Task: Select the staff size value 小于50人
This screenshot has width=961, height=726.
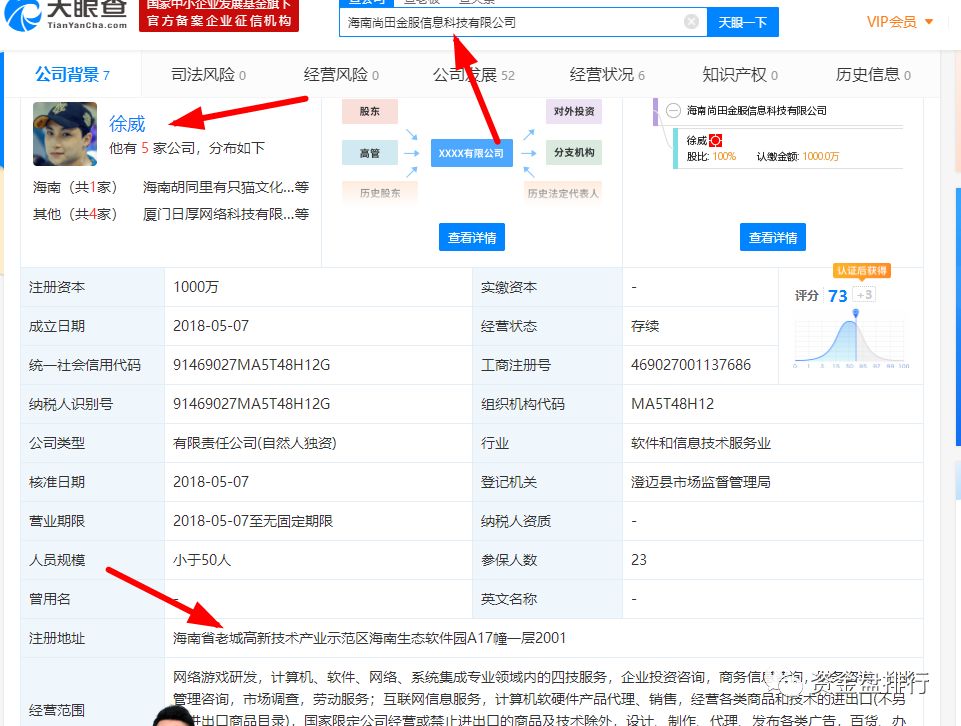Action: pyautogui.click(x=202, y=560)
